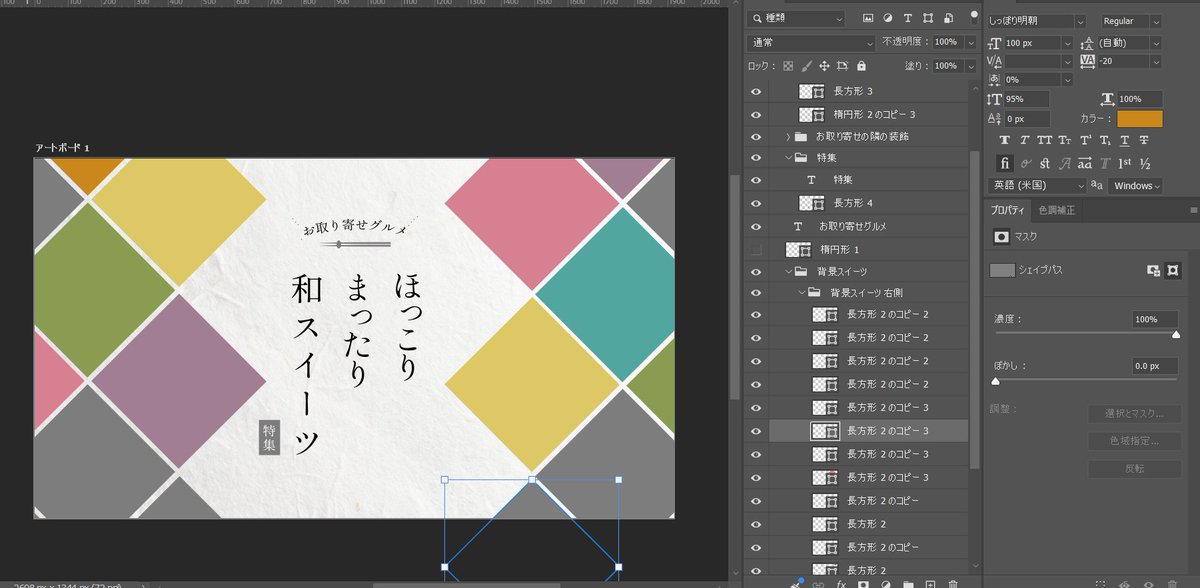This screenshot has width=1200, height=588.
Task: Select pixel mask add icon in Properties
Action: 1153,270
